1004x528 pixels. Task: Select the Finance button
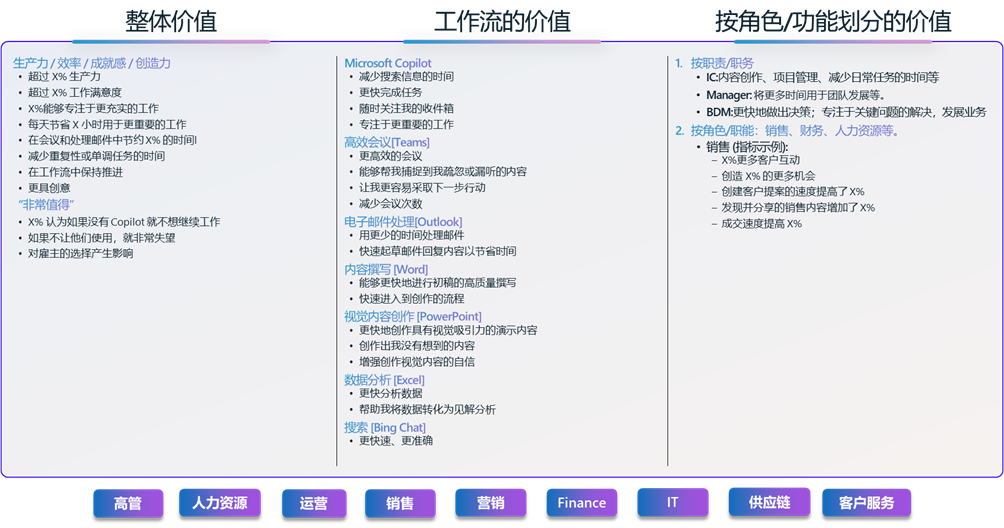(x=581, y=503)
